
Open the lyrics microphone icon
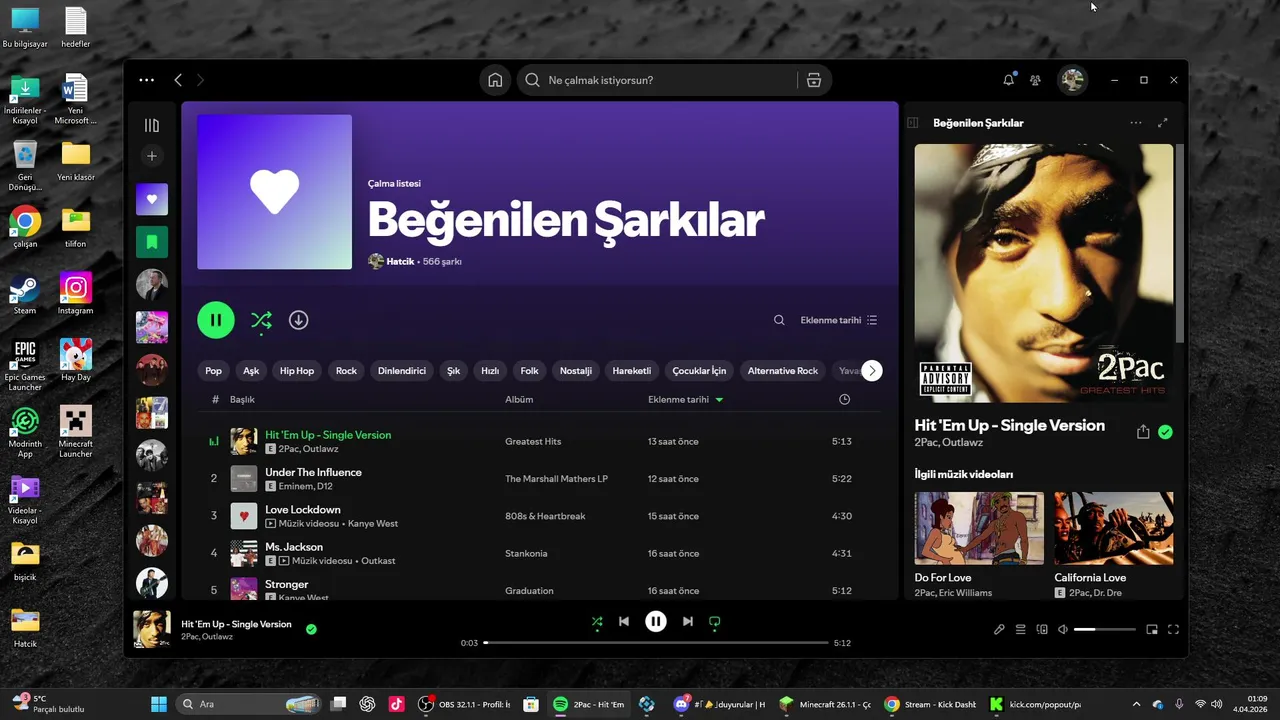[999, 629]
